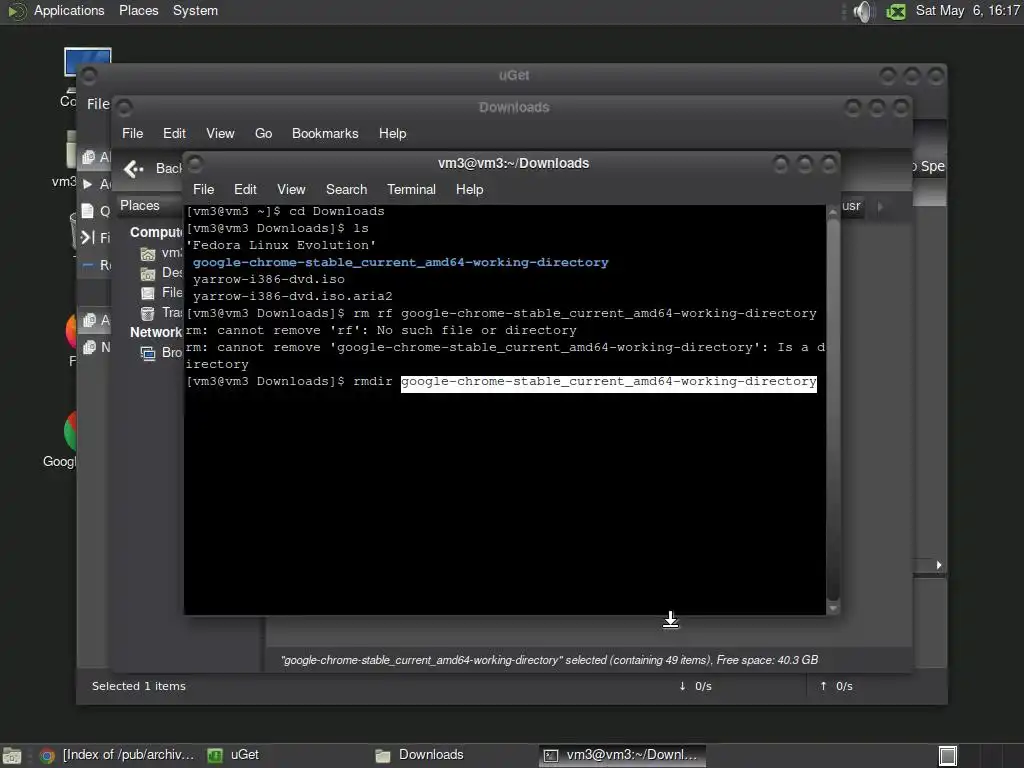Click yarrow-i386-dvd.iso text in terminal
The width and height of the screenshot is (1024, 768).
(x=268, y=280)
